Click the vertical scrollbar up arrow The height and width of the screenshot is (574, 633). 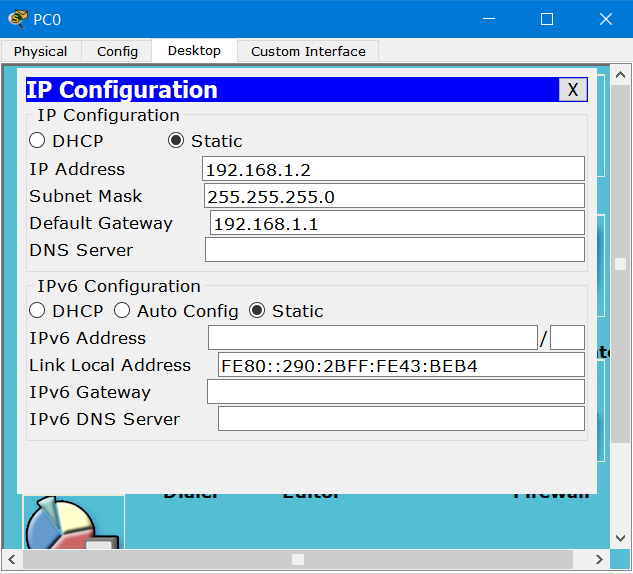point(620,75)
